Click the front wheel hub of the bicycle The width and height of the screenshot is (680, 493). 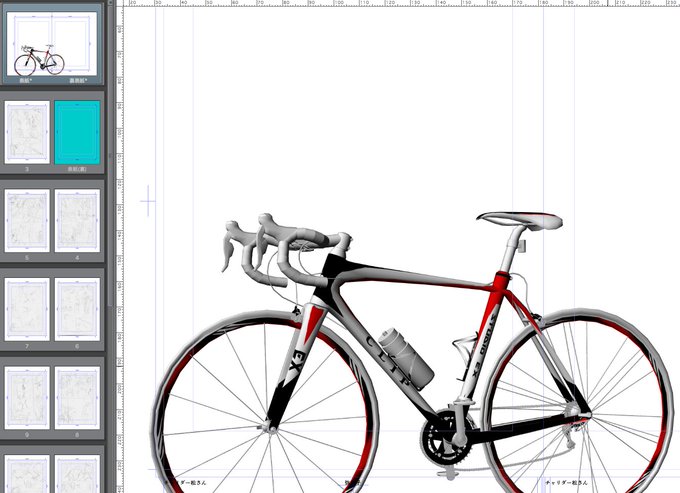coord(271,429)
